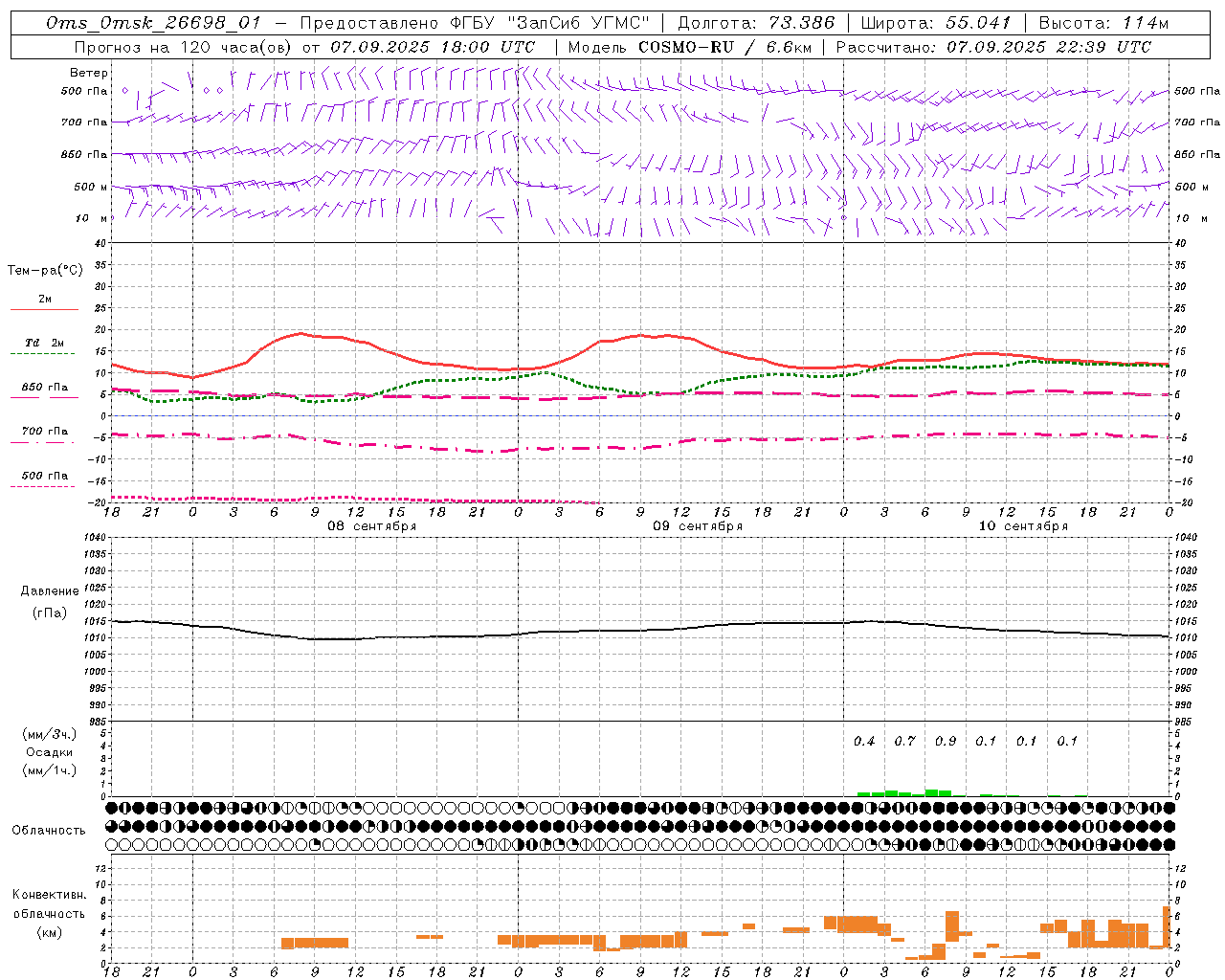Viewport: 1225px width, 980px height.
Task: Click the Облачность row label
Action: [x=49, y=831]
